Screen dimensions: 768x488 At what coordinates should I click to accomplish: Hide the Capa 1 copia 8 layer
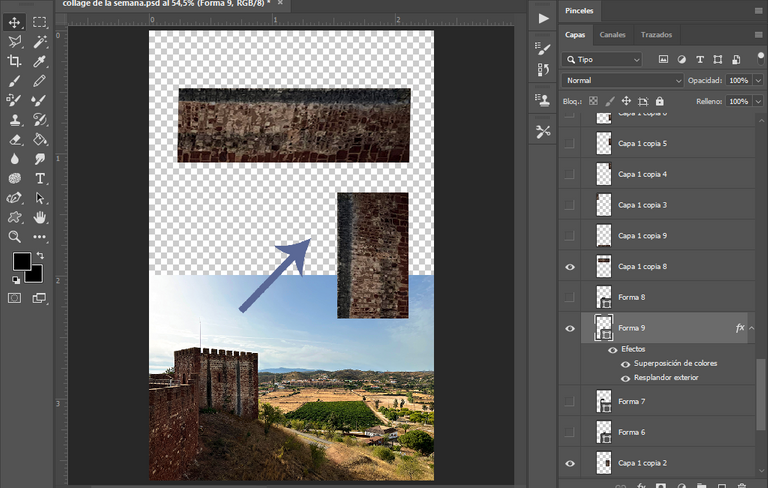pos(570,267)
